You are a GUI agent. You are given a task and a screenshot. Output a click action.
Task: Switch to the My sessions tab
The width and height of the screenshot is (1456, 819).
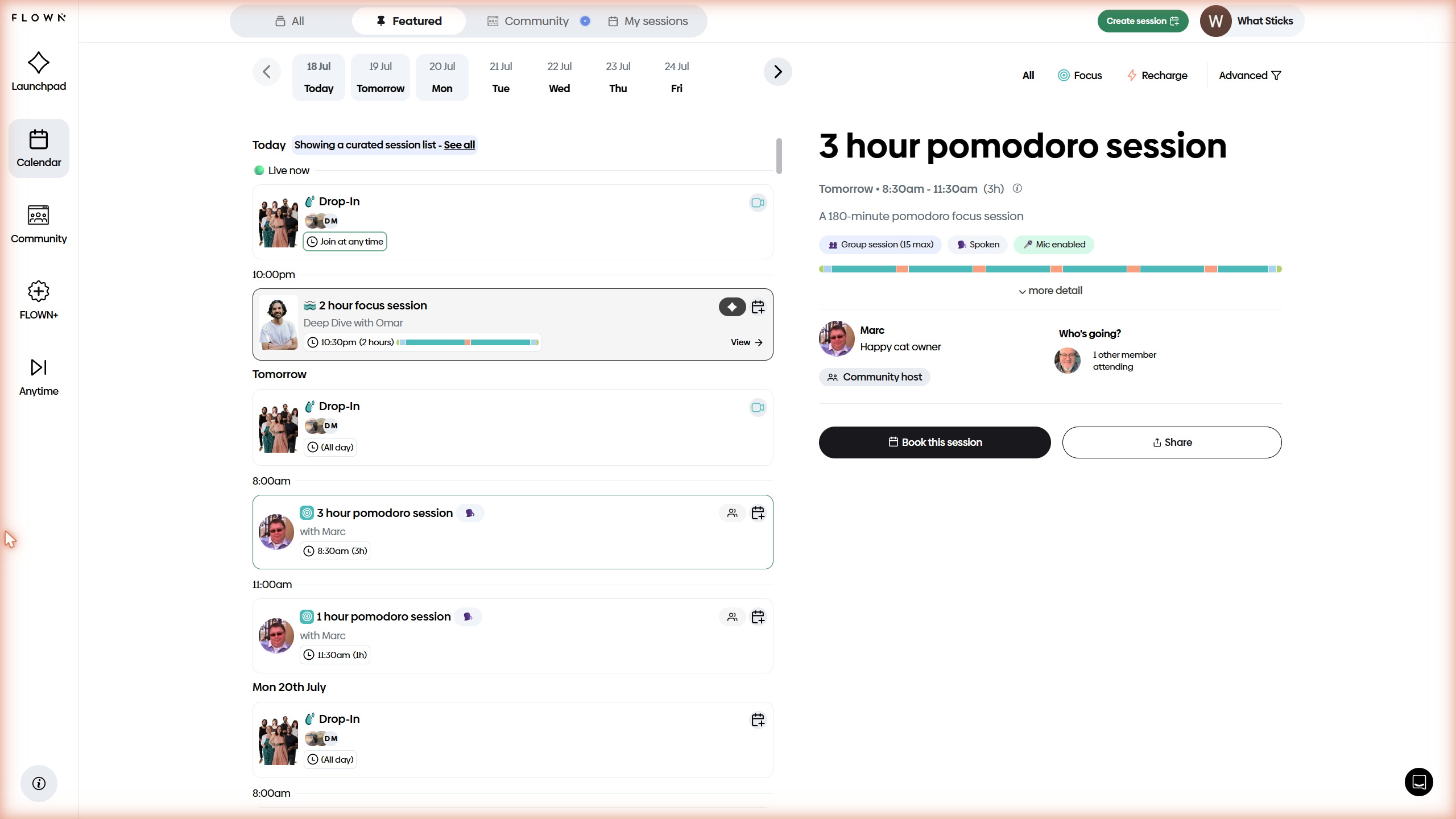coord(648,21)
